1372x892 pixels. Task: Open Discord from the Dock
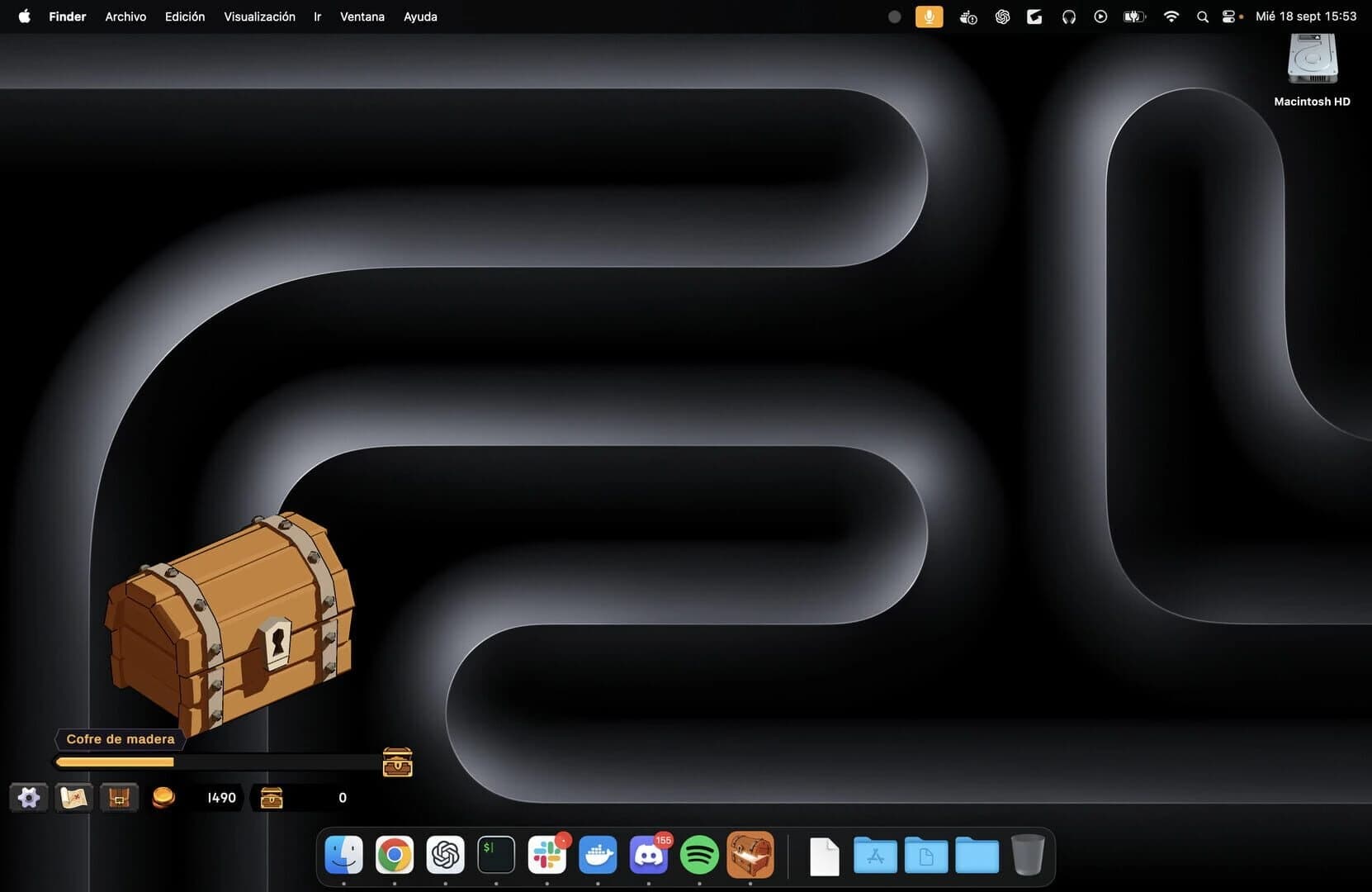tap(649, 855)
